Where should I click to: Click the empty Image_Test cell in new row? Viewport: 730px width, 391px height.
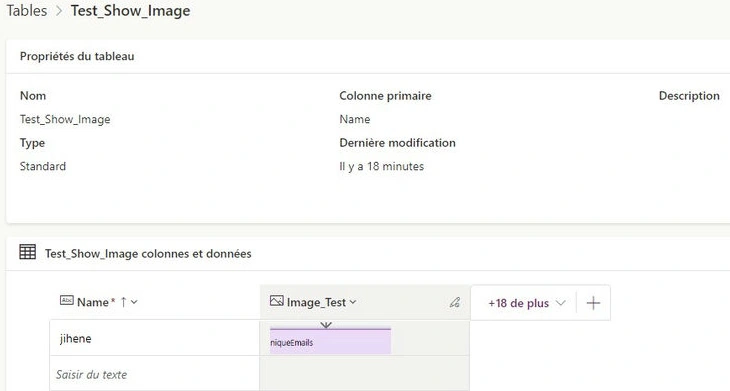tap(365, 374)
